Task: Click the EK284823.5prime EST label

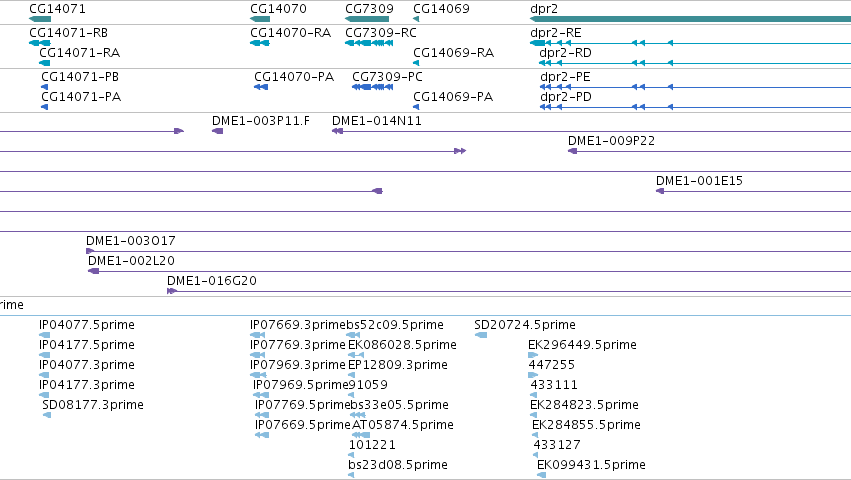Action: pos(585,405)
